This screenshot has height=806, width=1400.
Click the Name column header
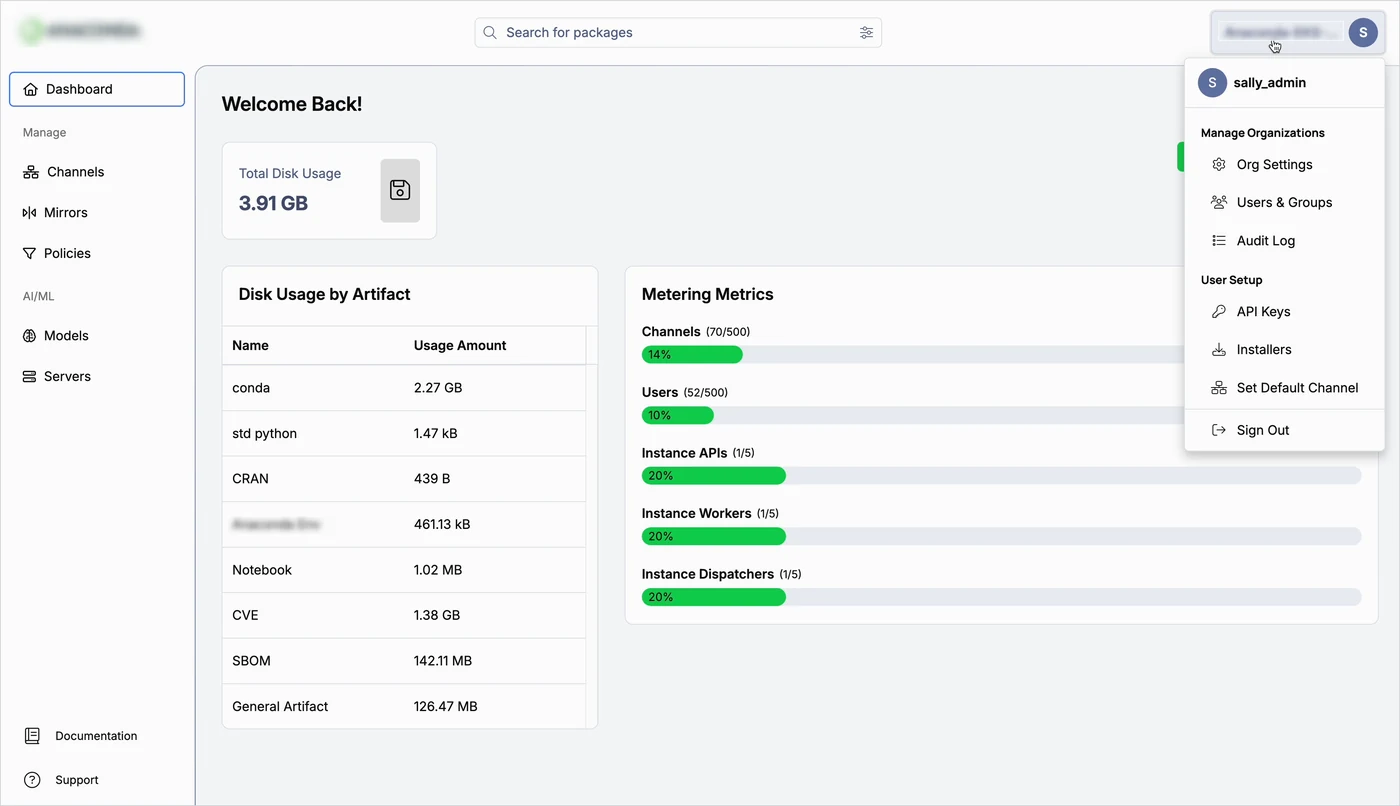click(250, 345)
